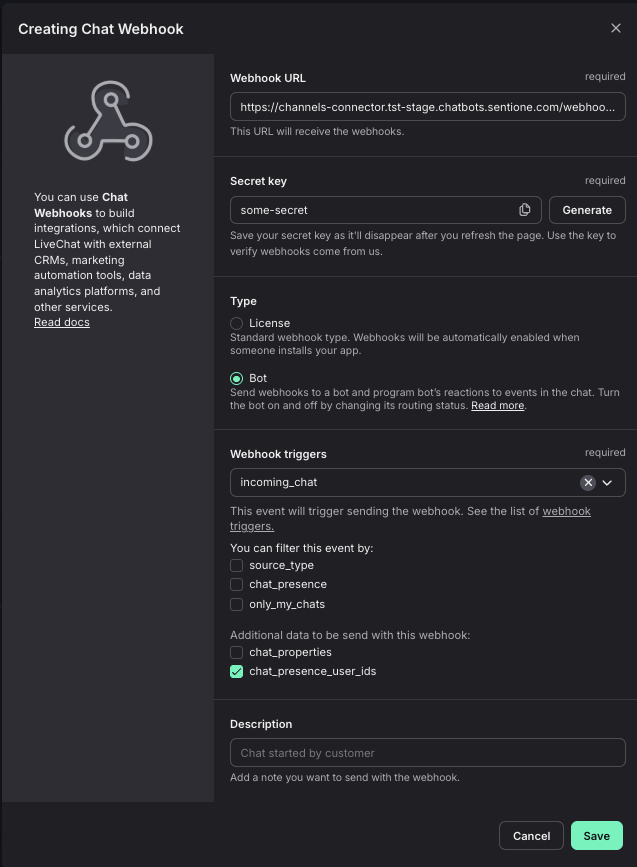
Task: Generate a new secret key
Action: click(587, 210)
